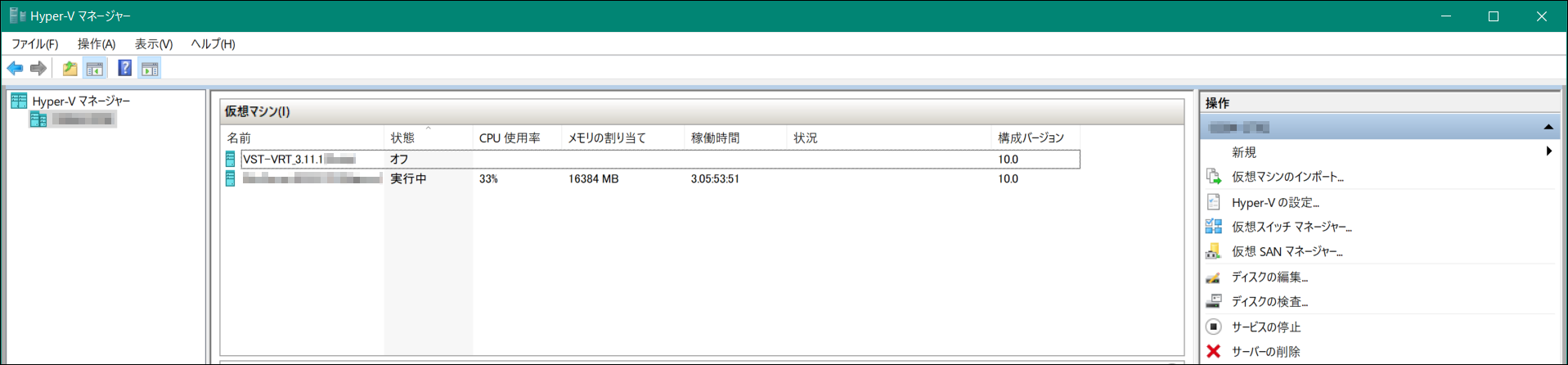
Task: Click サービスの停止 action
Action: pyautogui.click(x=1266, y=327)
